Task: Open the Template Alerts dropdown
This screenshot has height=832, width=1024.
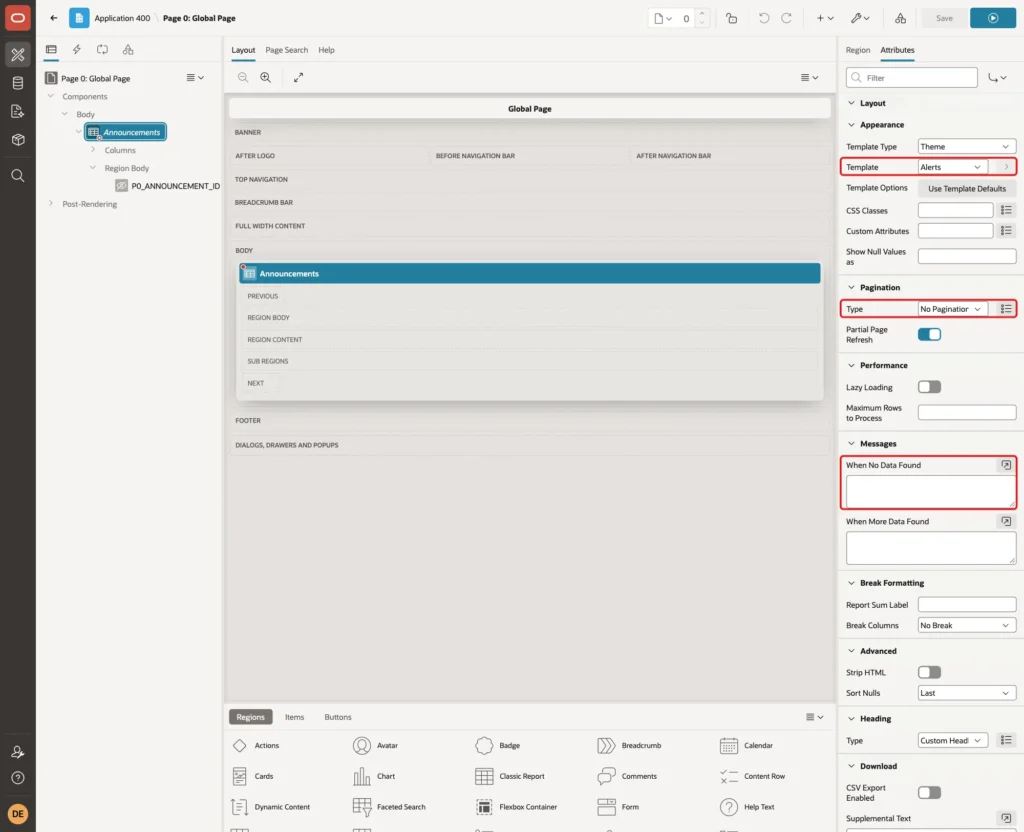Action: (952, 167)
